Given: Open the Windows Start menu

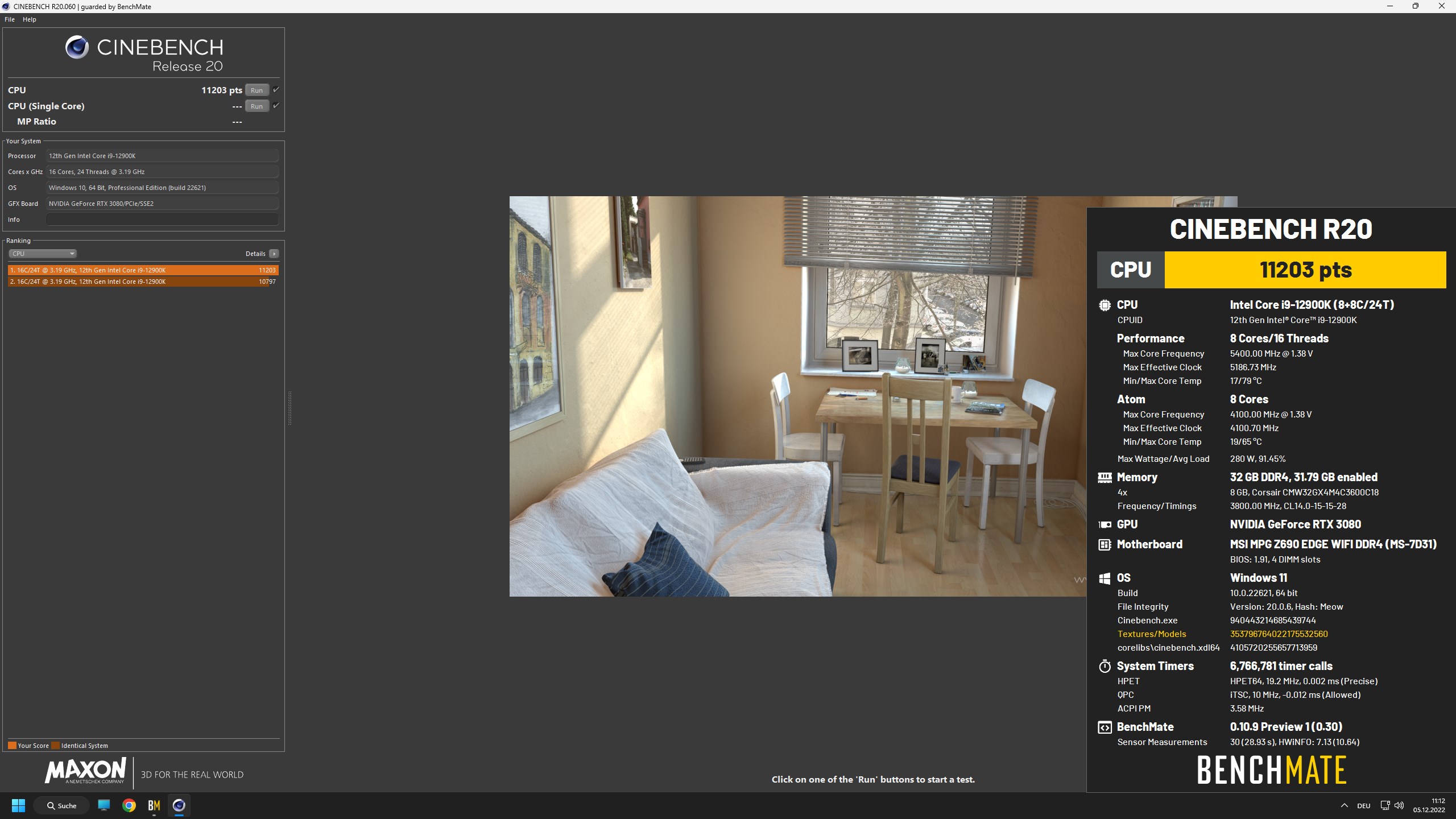Looking at the screenshot, I should [x=19, y=805].
